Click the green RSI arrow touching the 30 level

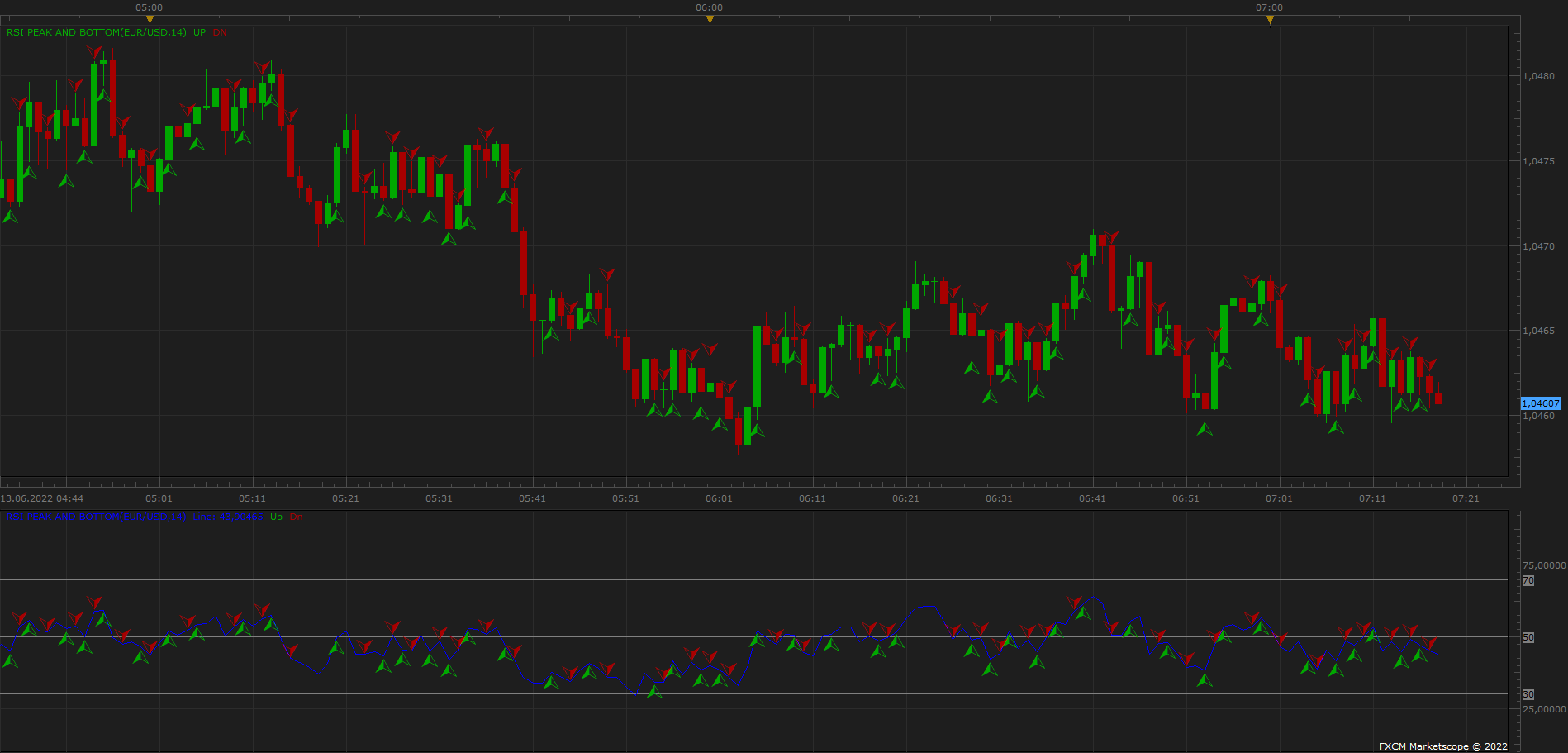[x=654, y=691]
